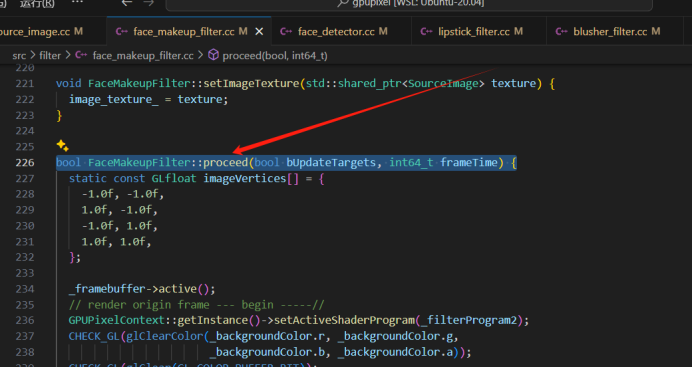Click the imageVertices identifier on line 227
692x368 pixels.
click(244, 178)
